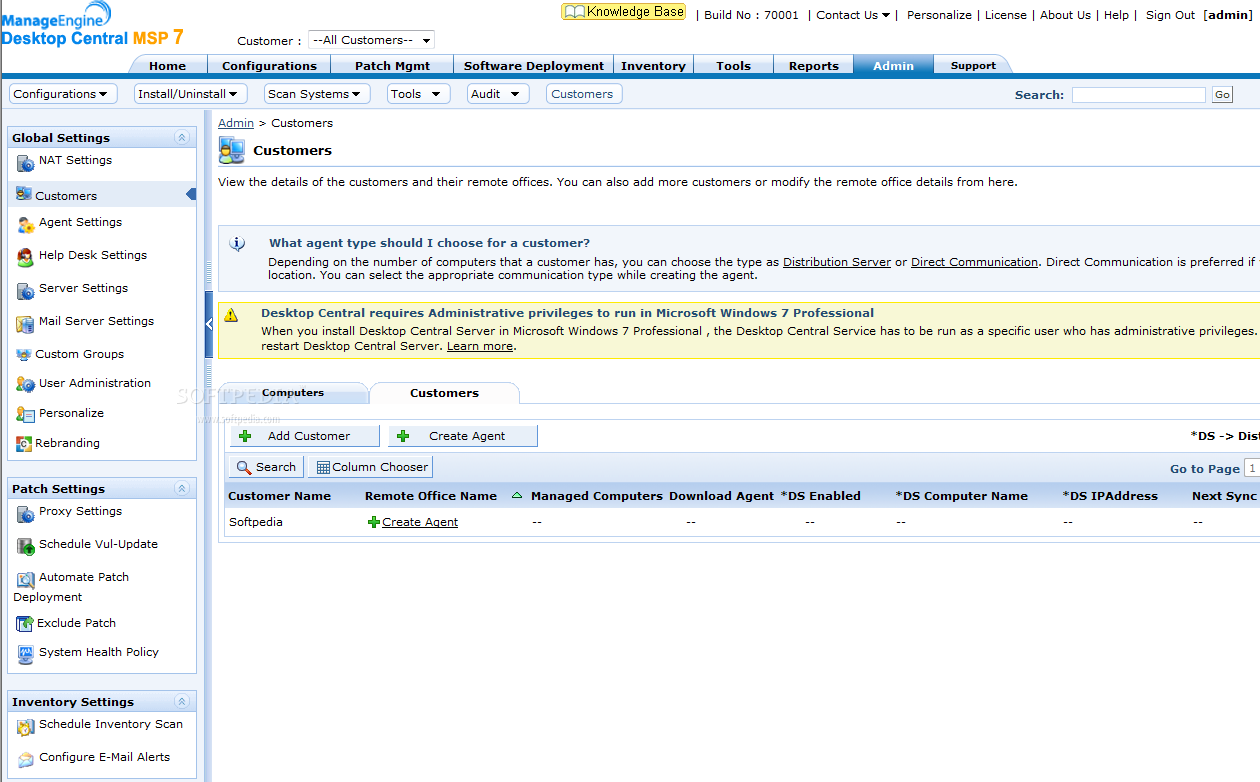Collapse the Global Settings panel

181,138
